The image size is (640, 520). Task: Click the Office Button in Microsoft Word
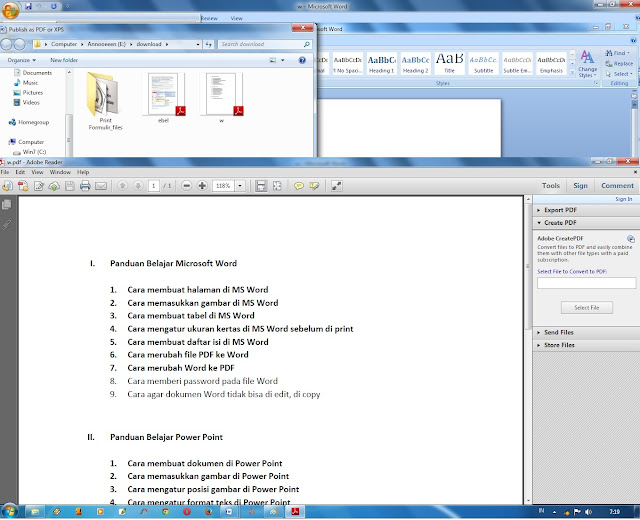click(10, 10)
